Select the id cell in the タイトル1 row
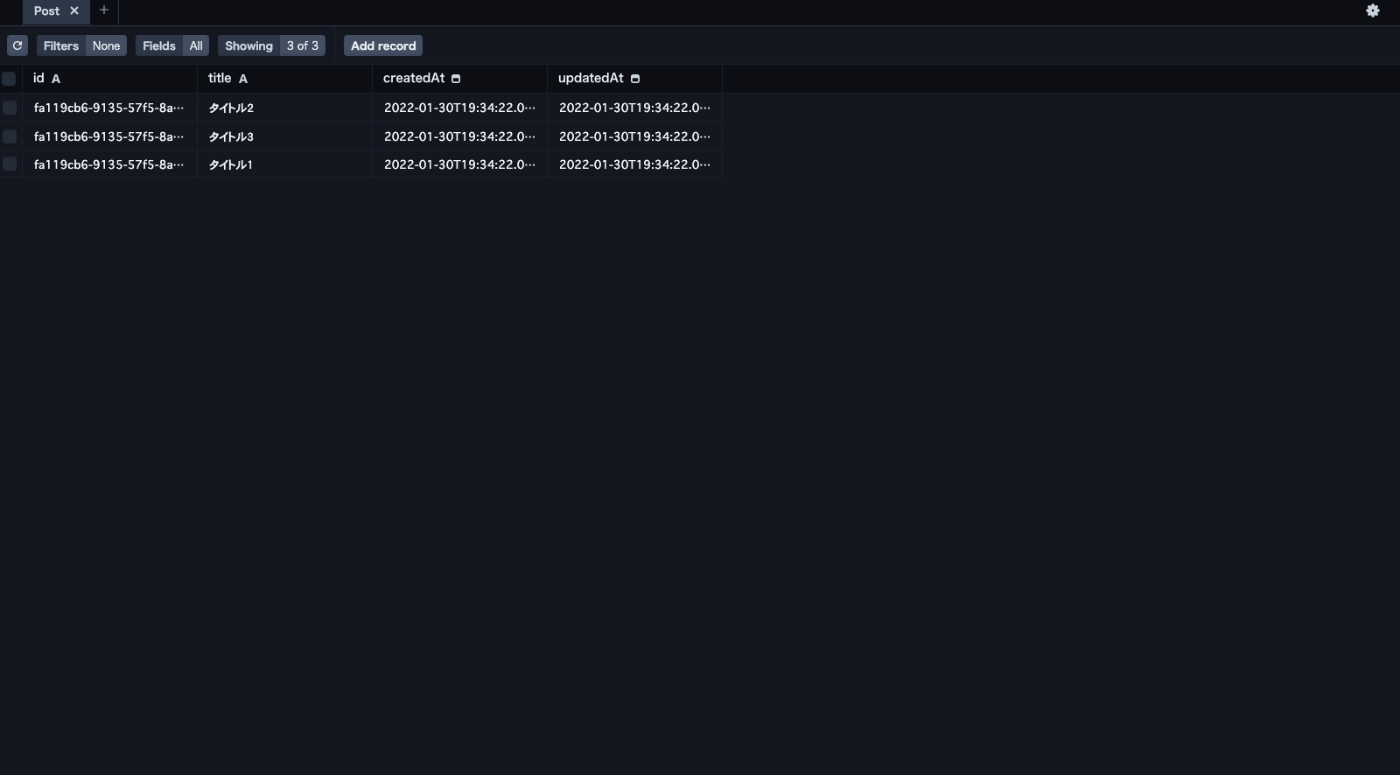The image size is (1400, 775). (110, 164)
